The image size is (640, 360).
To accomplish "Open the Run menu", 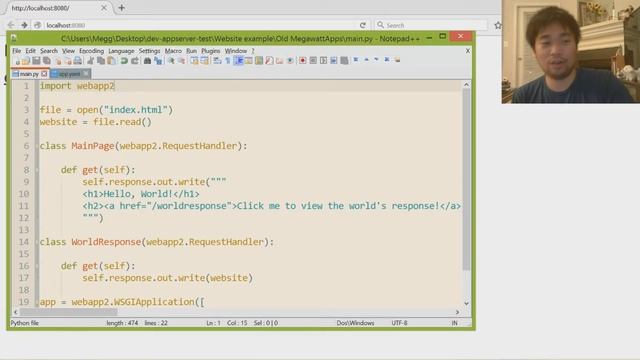I will [x=191, y=51].
